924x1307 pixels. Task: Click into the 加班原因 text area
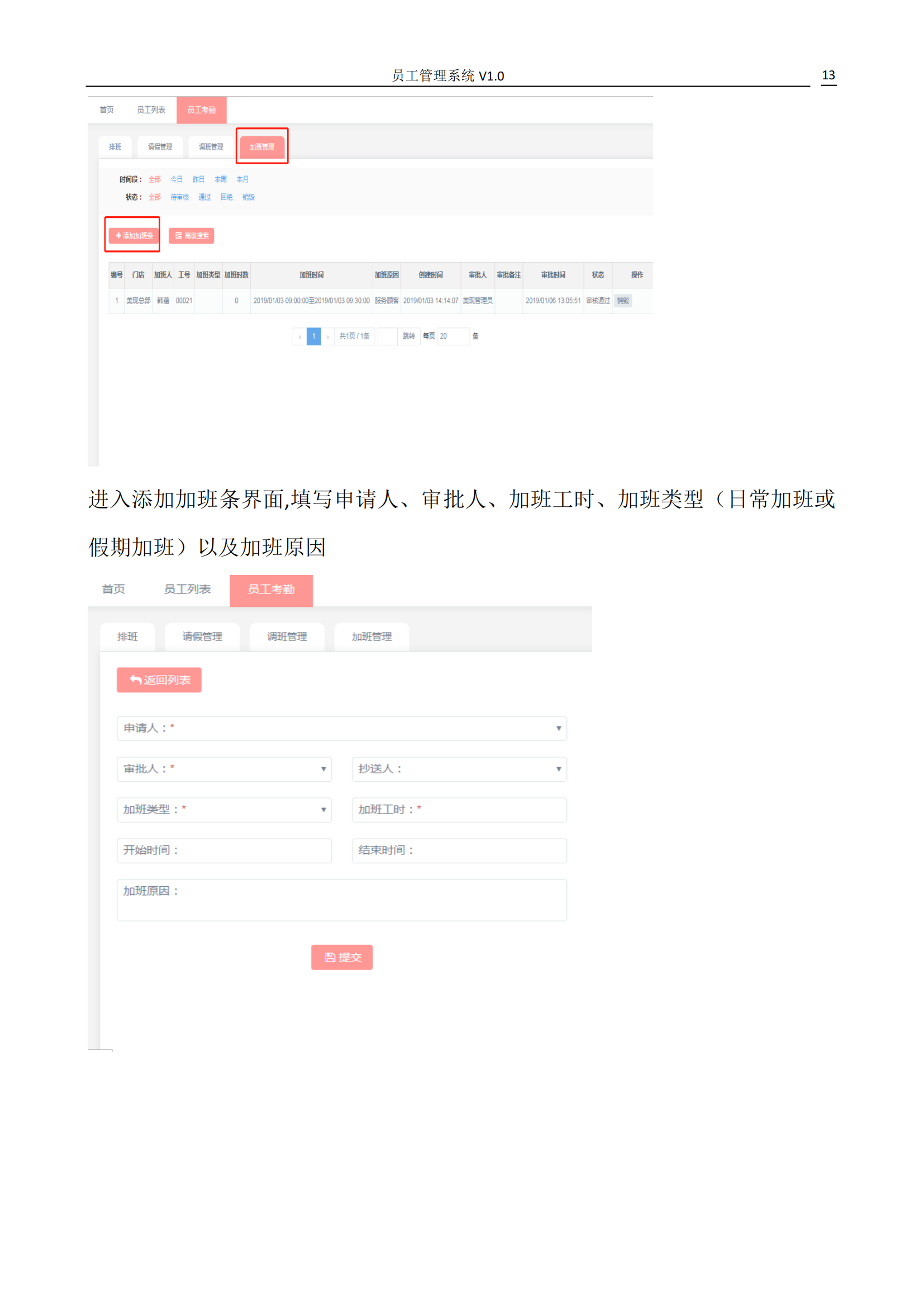tap(341, 900)
